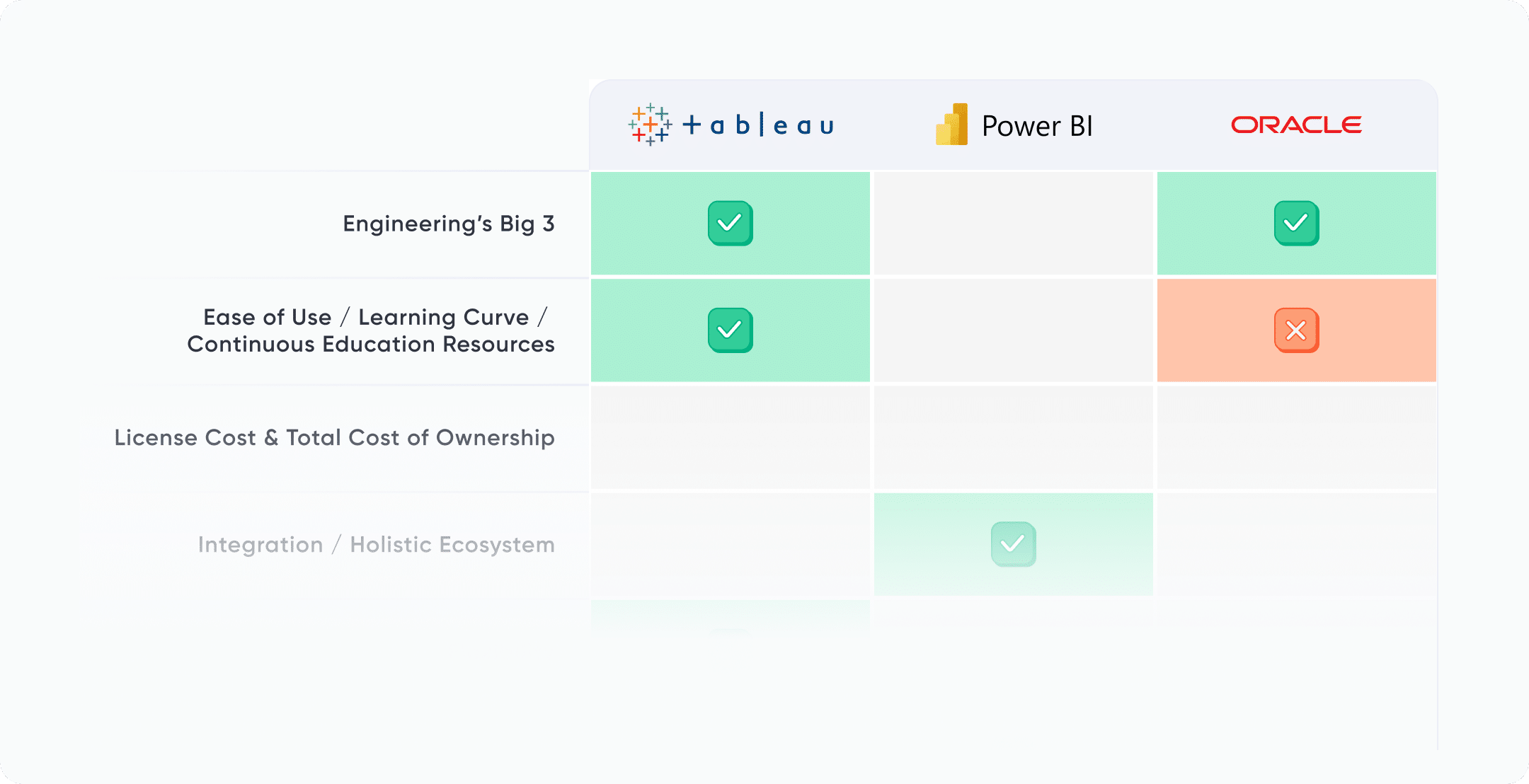1529x784 pixels.
Task: Click empty Oracle cell for License Cost
Action: point(1296,438)
